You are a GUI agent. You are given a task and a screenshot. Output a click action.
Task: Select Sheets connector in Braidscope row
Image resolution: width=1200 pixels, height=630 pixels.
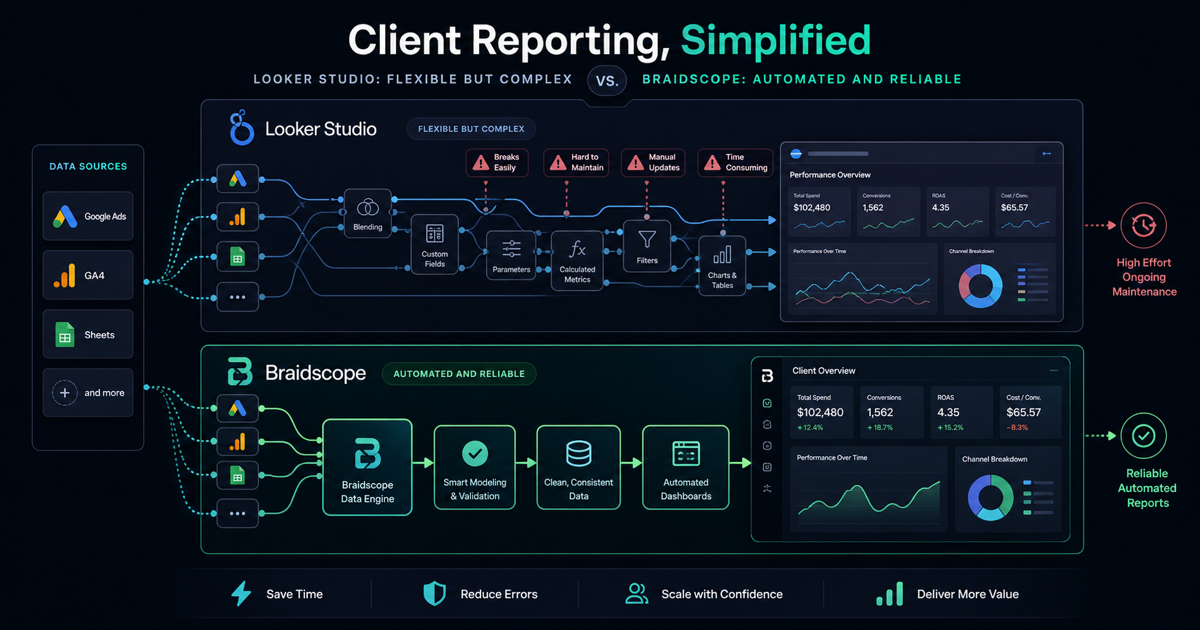coord(238,476)
